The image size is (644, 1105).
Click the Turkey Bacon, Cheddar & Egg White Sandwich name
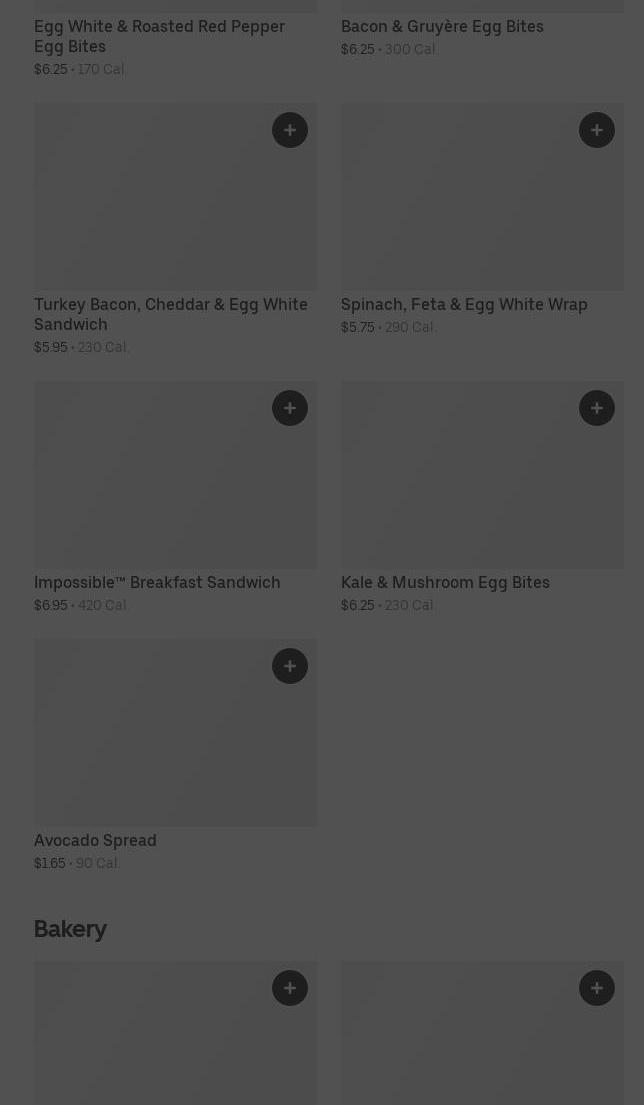pos(170,314)
